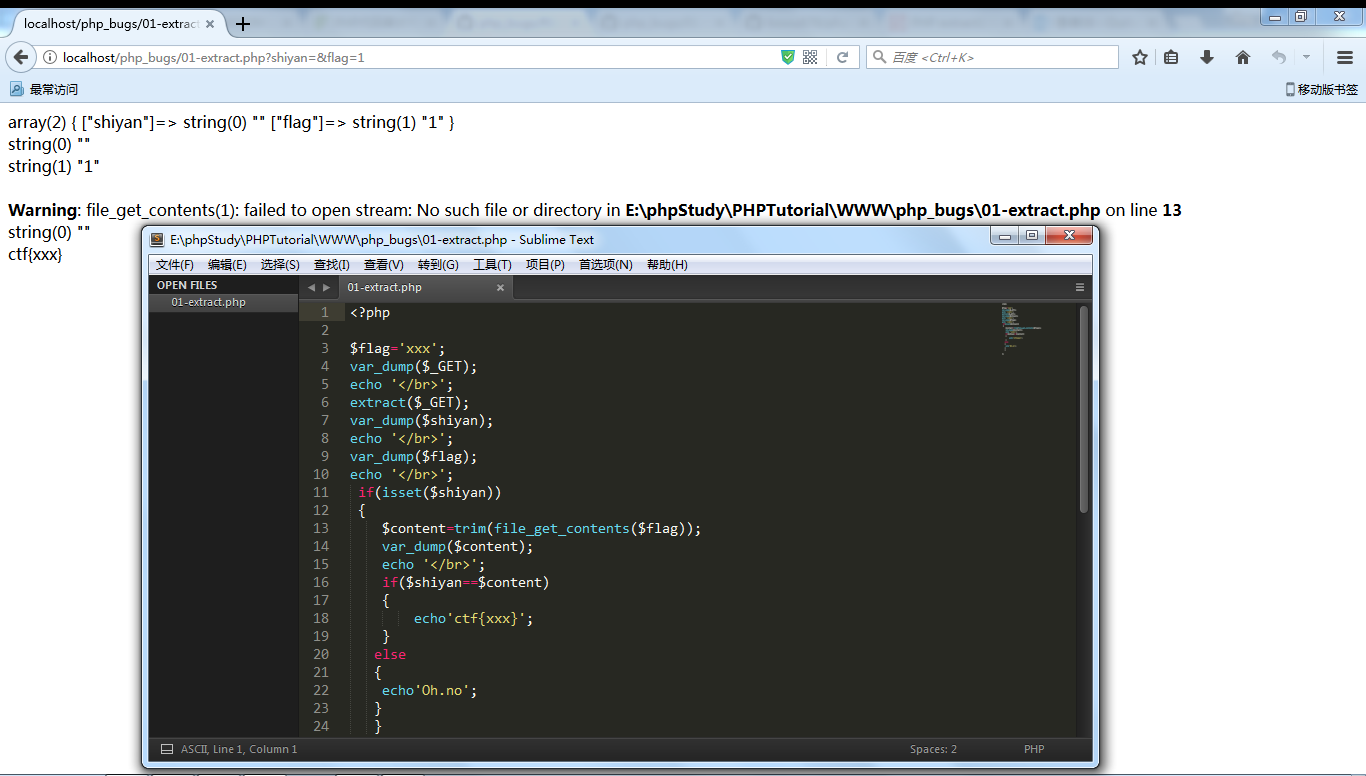
Task: Bookmark this page with the star icon
Action: 1140,57
